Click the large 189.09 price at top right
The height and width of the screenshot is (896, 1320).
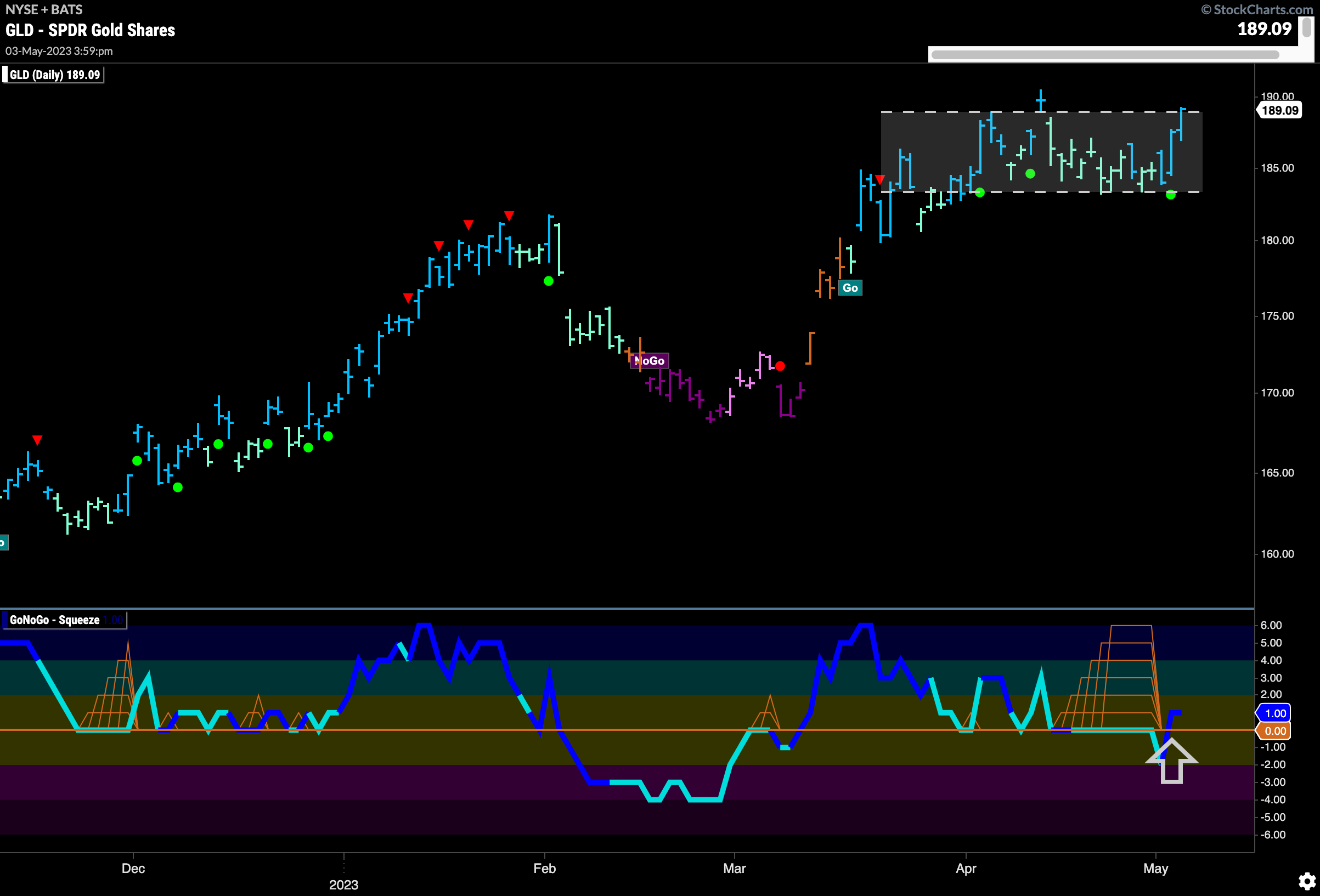click(x=1265, y=29)
